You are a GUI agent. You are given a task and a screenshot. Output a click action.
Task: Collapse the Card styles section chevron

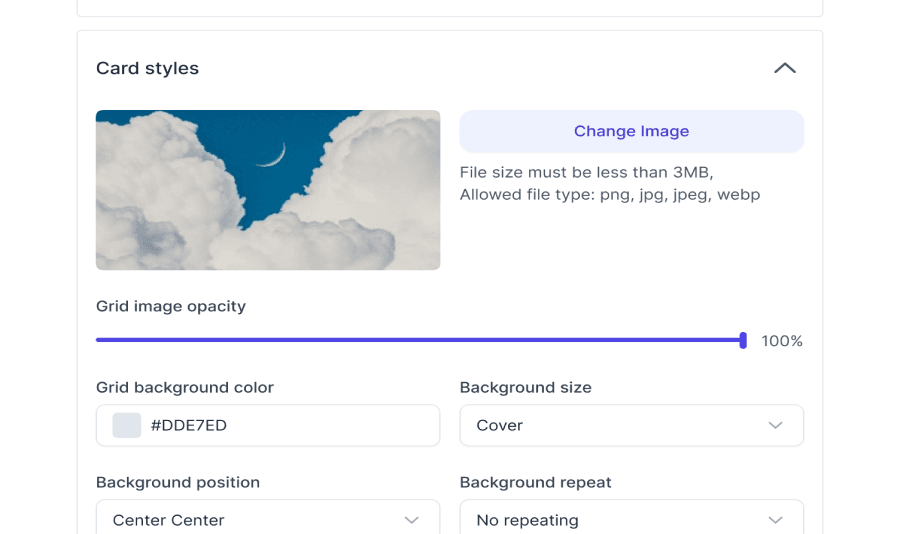point(784,68)
